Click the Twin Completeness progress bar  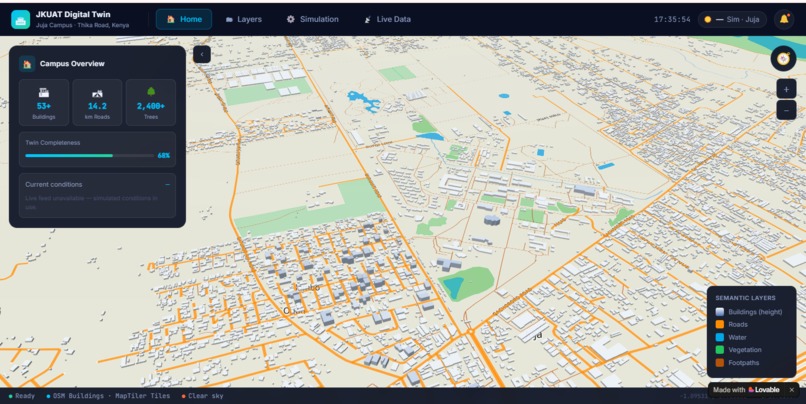pos(89,155)
